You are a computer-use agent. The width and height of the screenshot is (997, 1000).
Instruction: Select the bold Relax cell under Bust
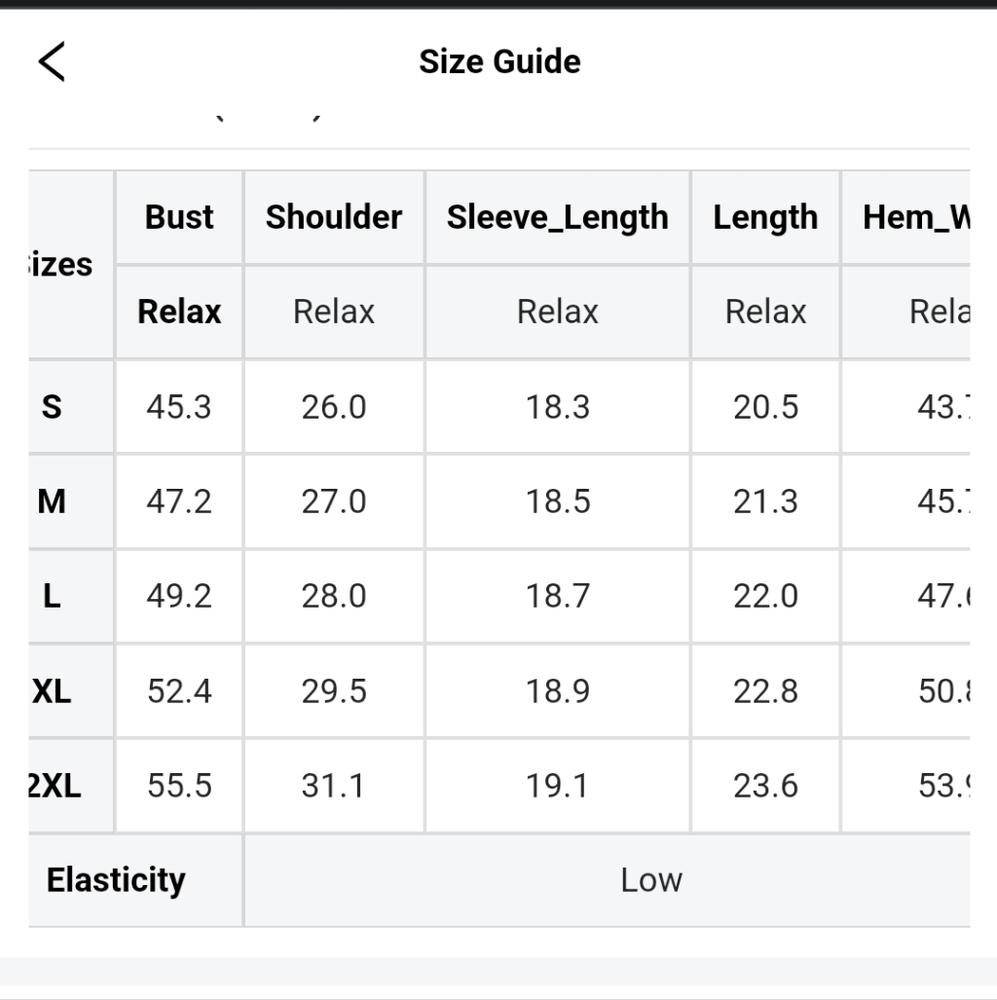[179, 312]
